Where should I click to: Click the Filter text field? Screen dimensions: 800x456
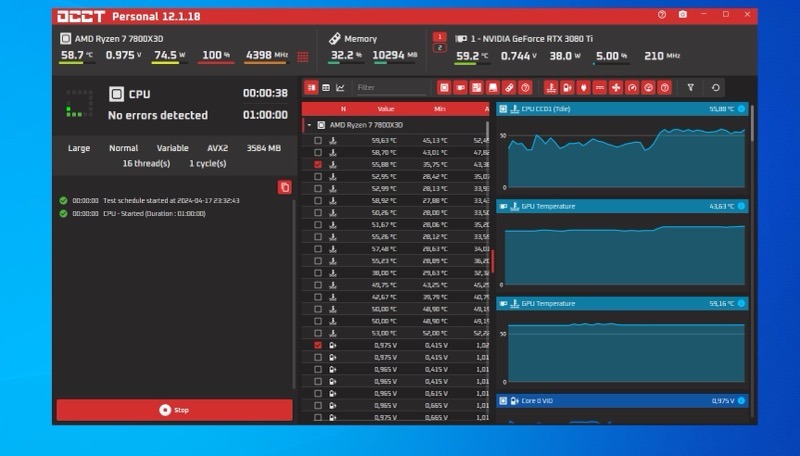pos(390,88)
